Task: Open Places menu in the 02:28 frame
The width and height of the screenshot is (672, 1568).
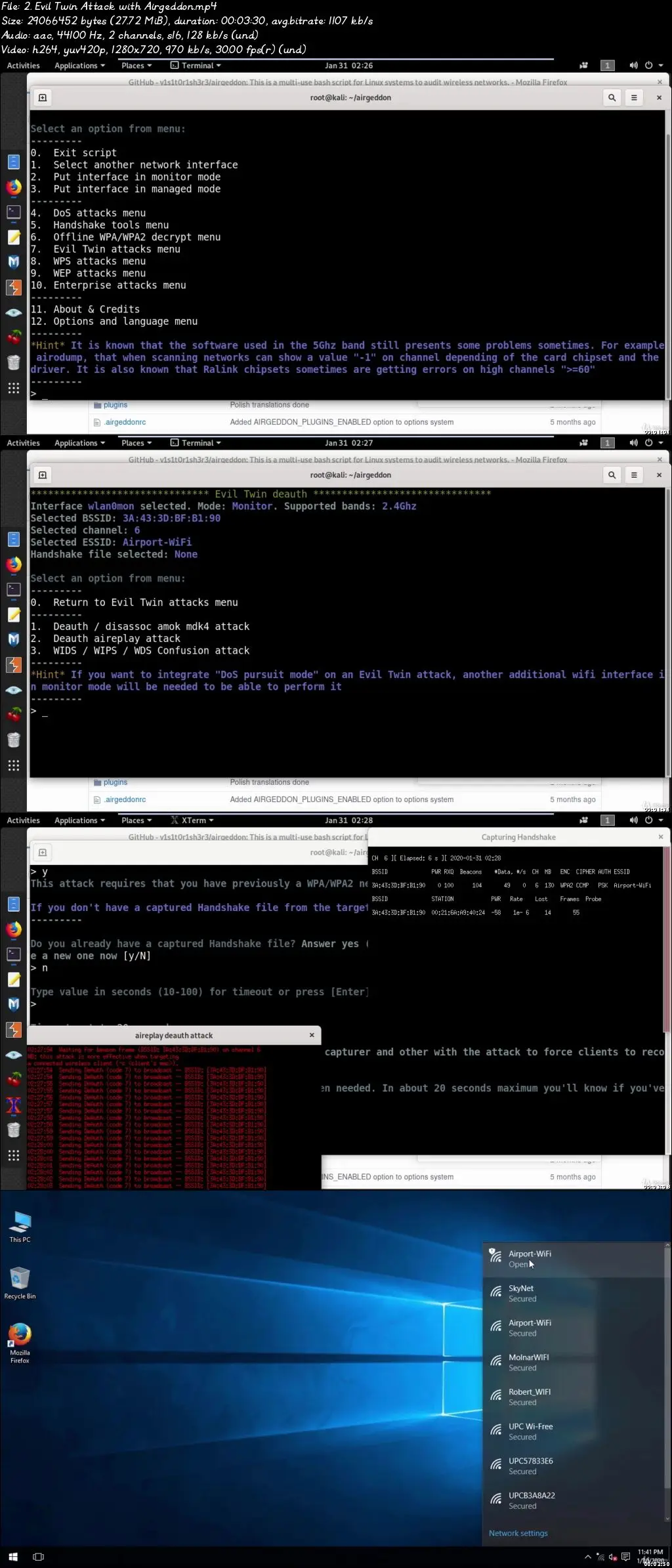Action: pos(136,820)
